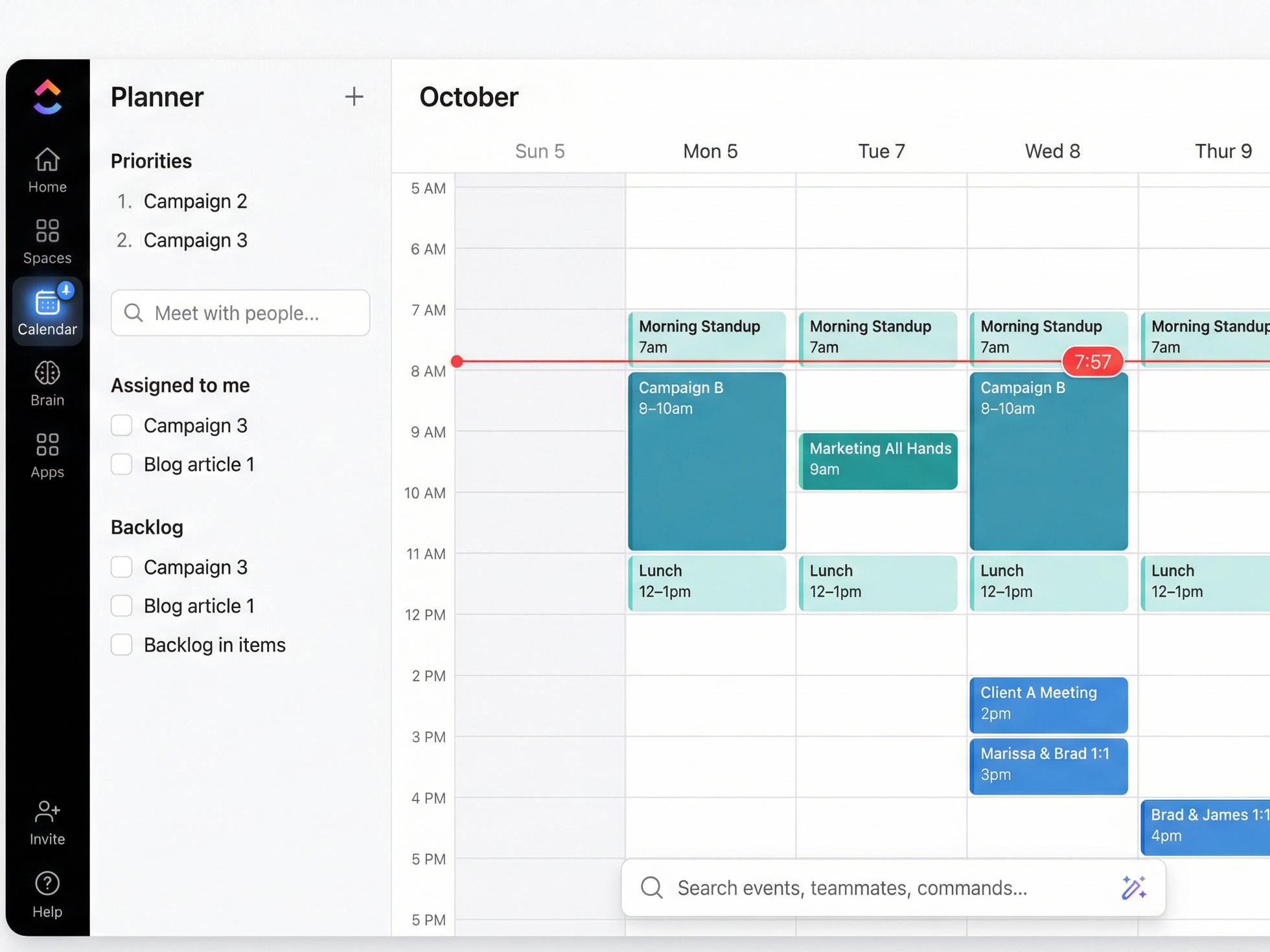This screenshot has width=1270, height=952.
Task: Collapse the Backlog section
Action: click(146, 527)
